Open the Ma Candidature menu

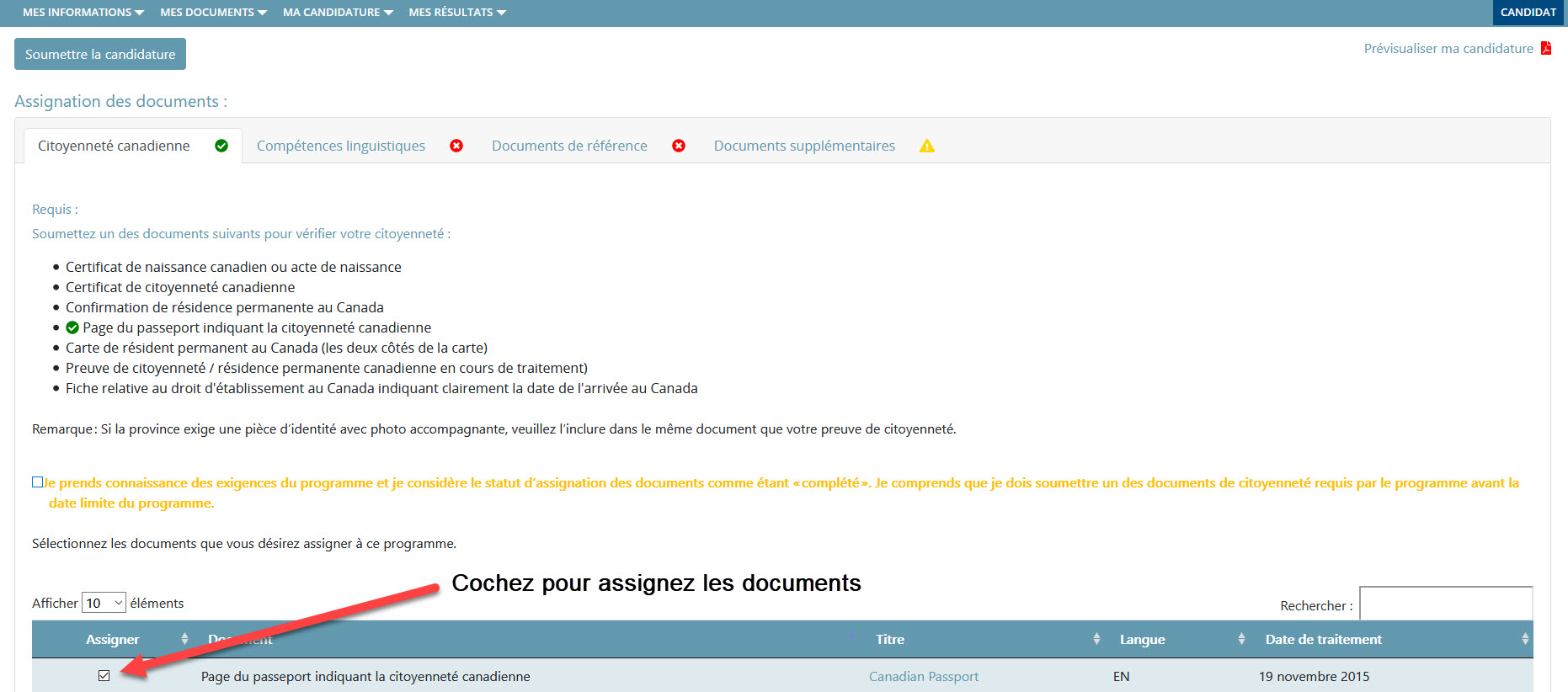click(x=337, y=13)
